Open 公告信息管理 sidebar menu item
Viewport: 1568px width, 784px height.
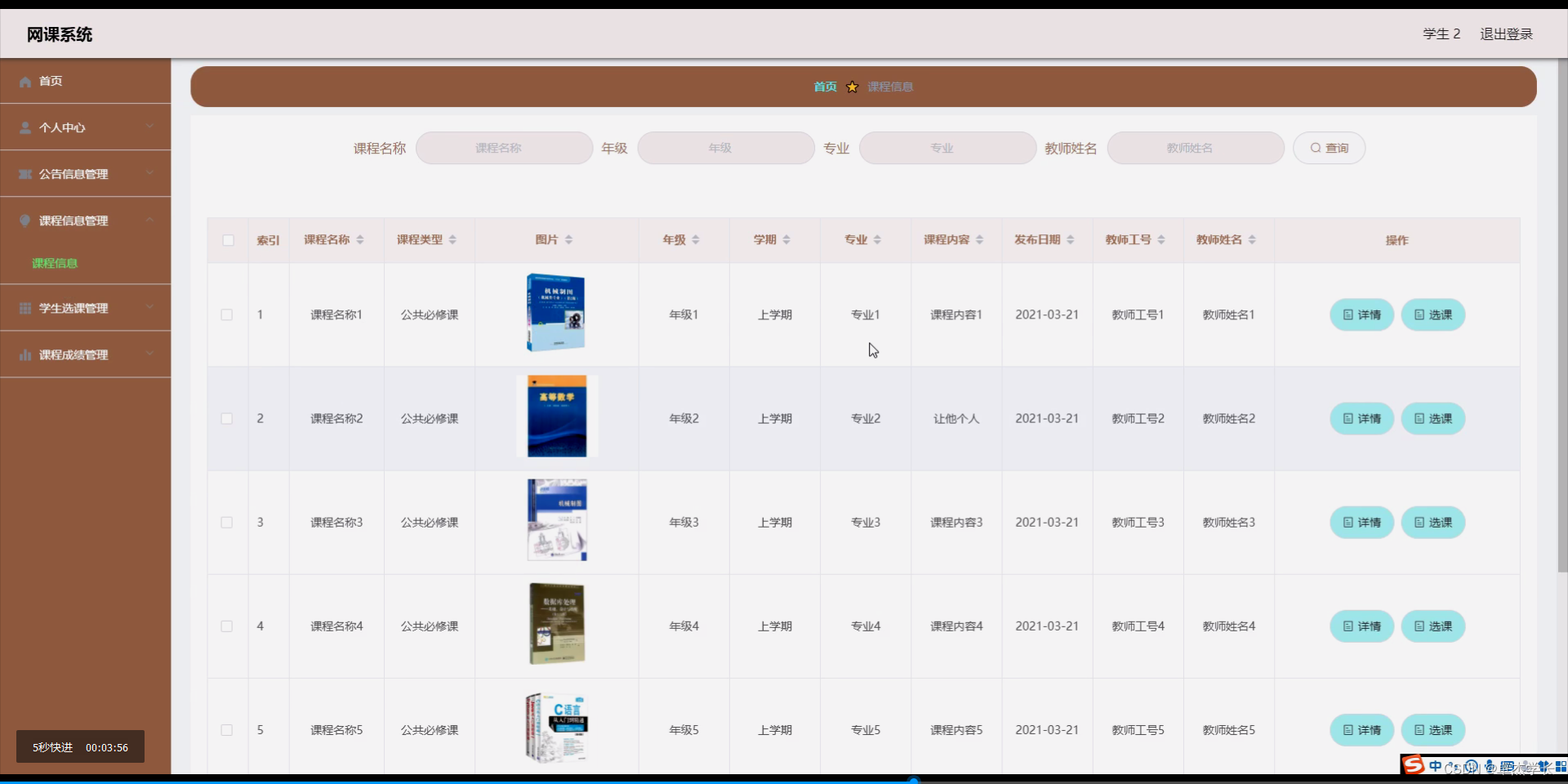click(86, 174)
